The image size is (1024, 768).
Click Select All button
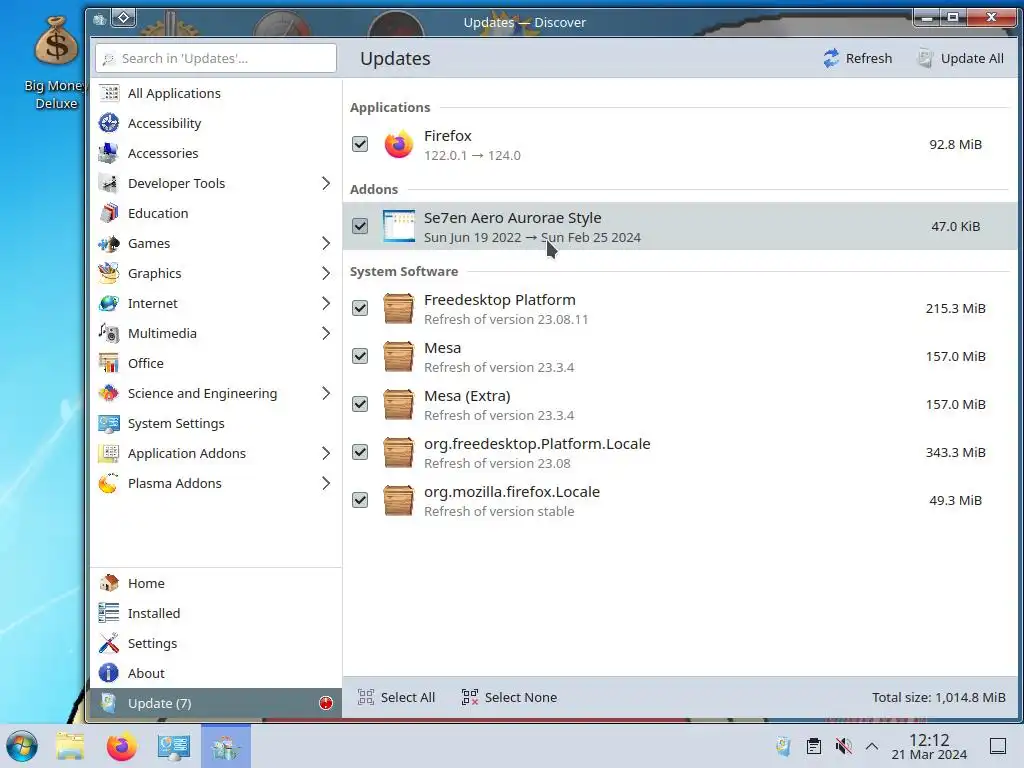[x=396, y=697]
